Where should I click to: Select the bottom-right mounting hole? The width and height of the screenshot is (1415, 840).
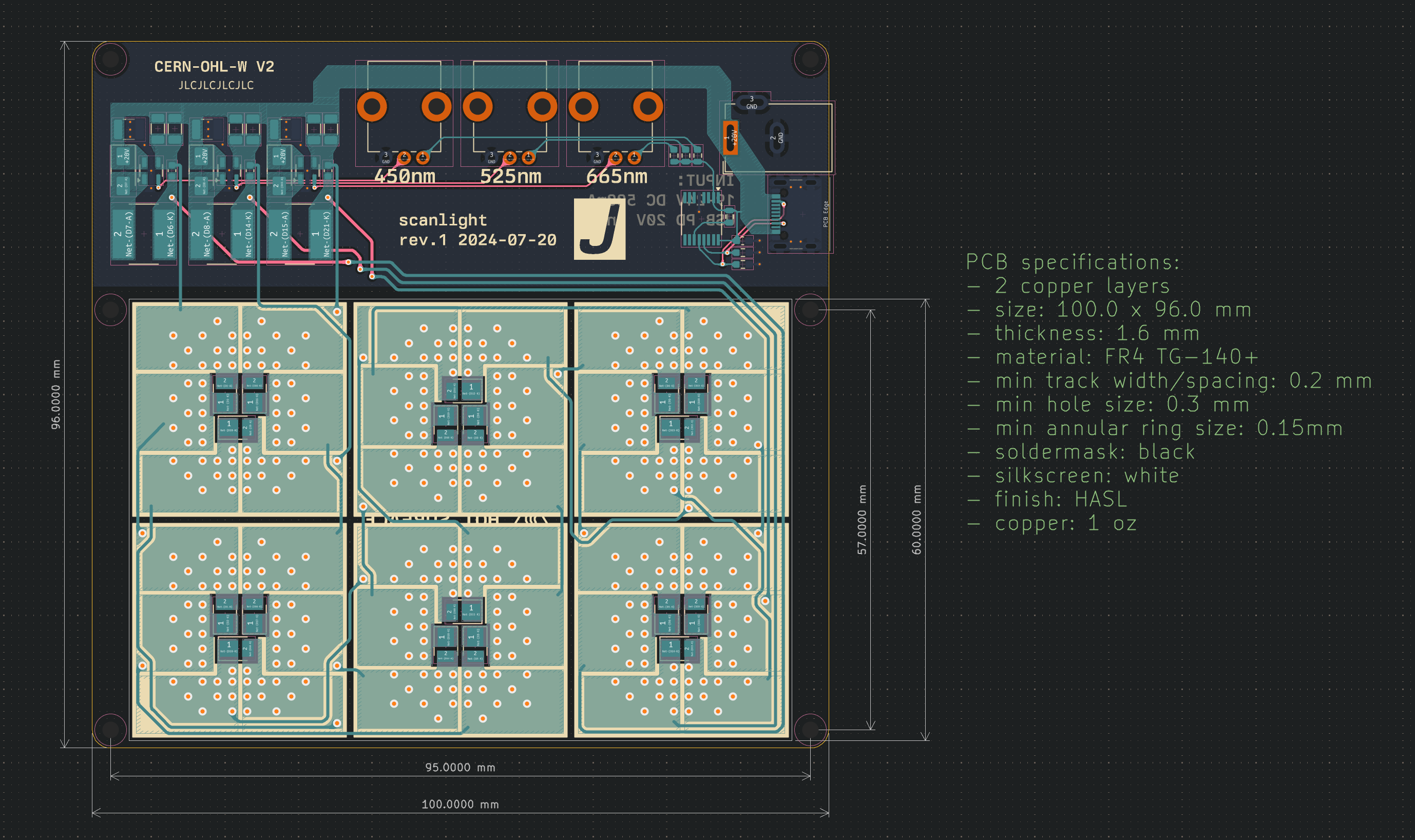pyautogui.click(x=810, y=730)
